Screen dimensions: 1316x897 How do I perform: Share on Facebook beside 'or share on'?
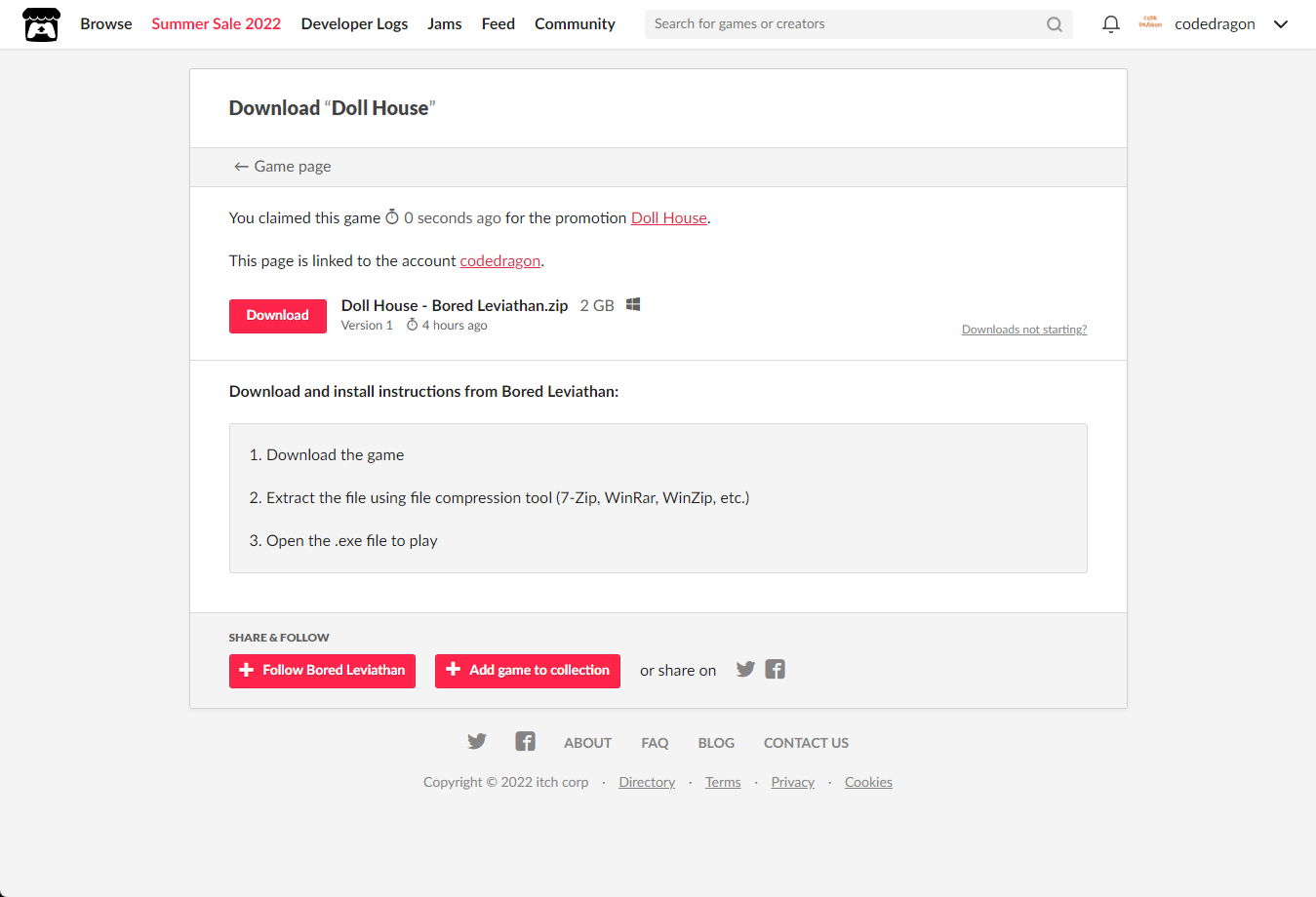[x=776, y=669]
